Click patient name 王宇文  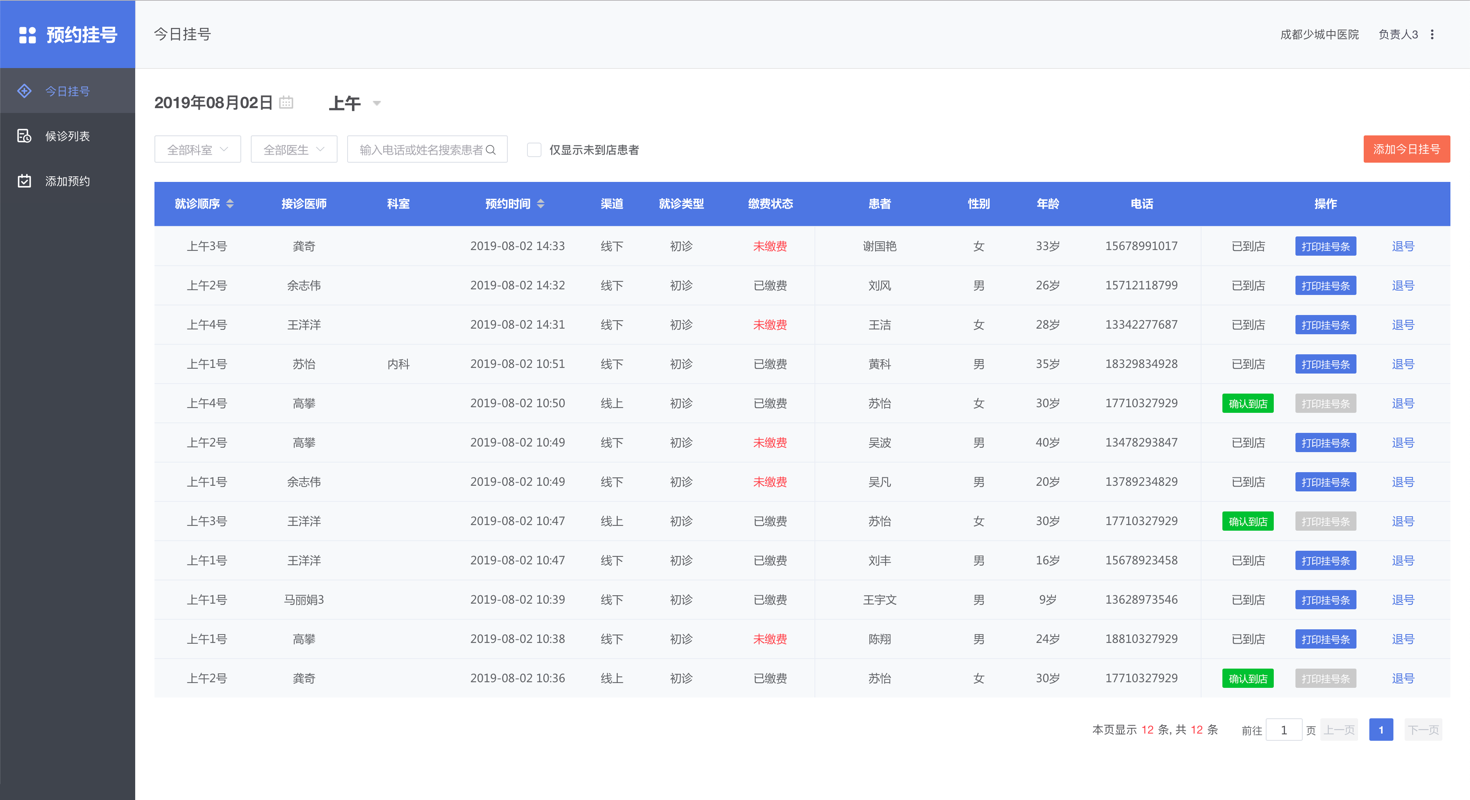880,600
